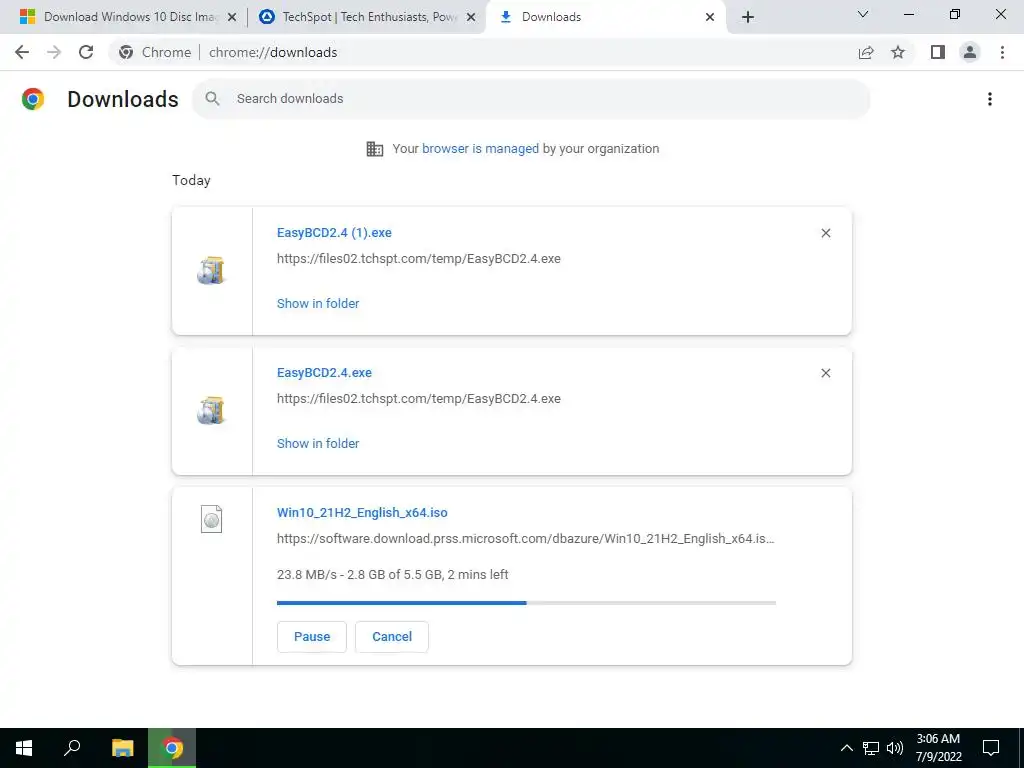Open the Downloads page more actions menu
This screenshot has width=1024, height=768.
tap(990, 99)
